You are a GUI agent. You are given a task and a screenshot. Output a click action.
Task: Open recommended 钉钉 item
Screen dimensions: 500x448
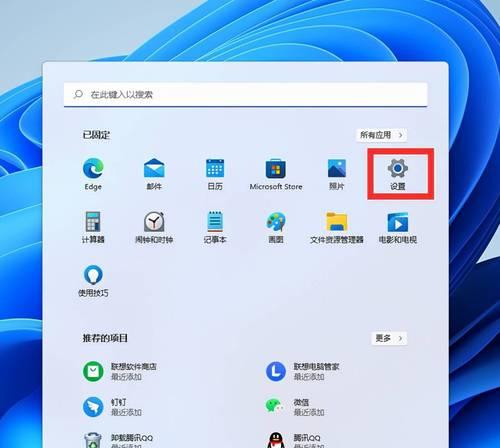coord(112,407)
